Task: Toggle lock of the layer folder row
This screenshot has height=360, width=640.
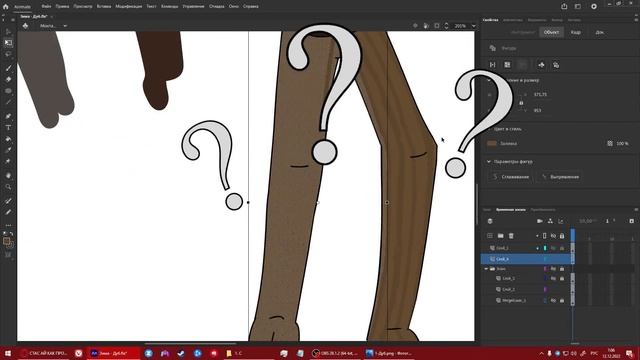Action: pyautogui.click(x=562, y=269)
